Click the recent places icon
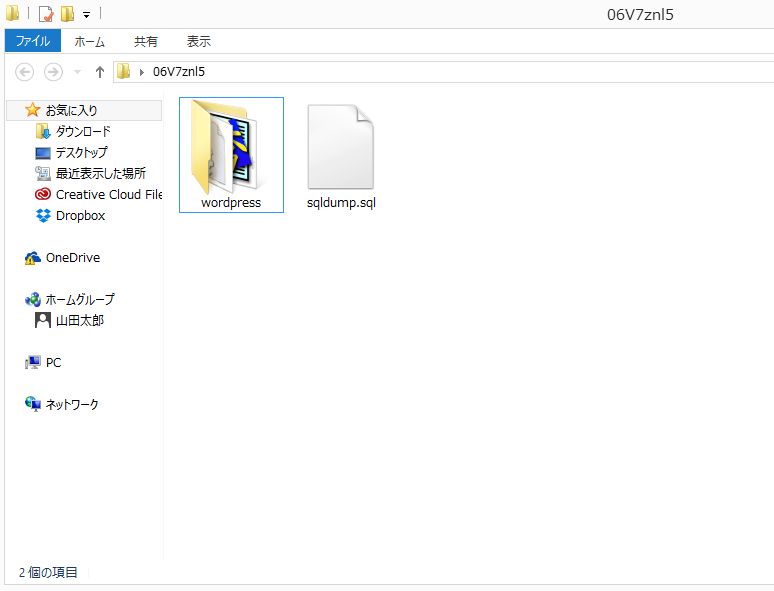This screenshot has width=774, height=591. click(43, 174)
